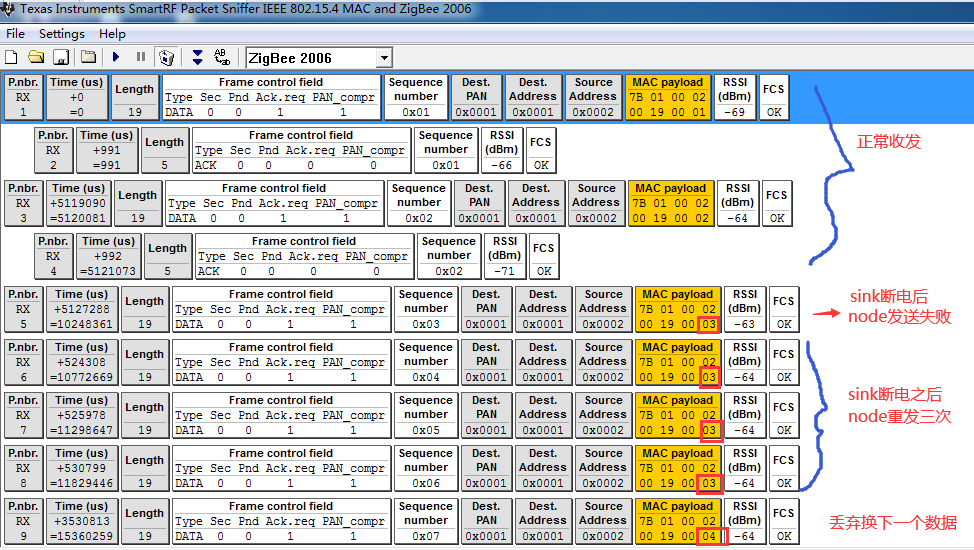
Task: Click packet 9 MAC payload field
Action: point(678,521)
